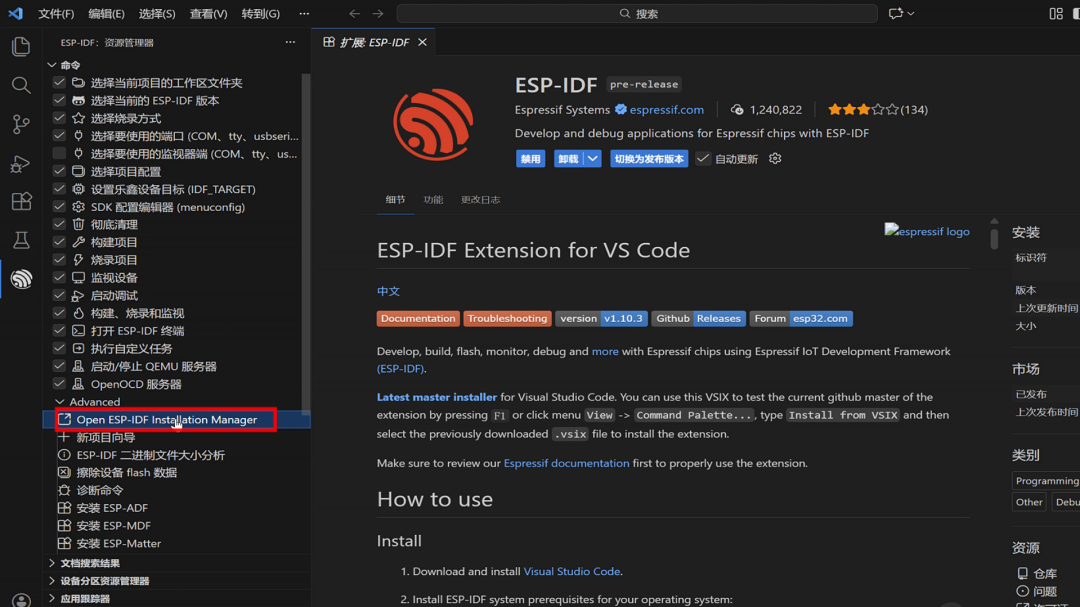Screen dimensions: 1080x607
Task: Toggle checkbox for 构建项目
Action: (x=59, y=243)
